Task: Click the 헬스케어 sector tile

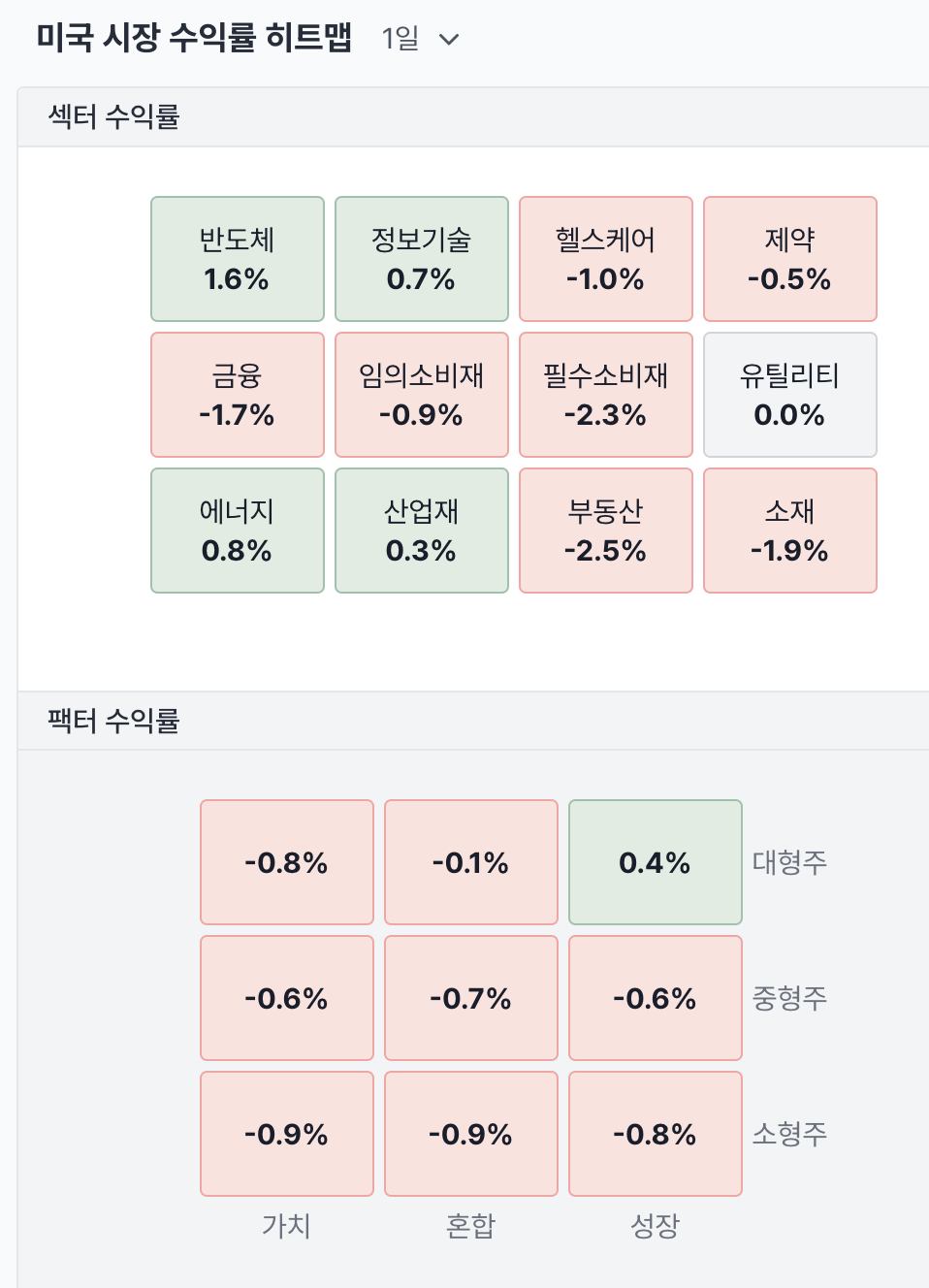Action: [606, 259]
